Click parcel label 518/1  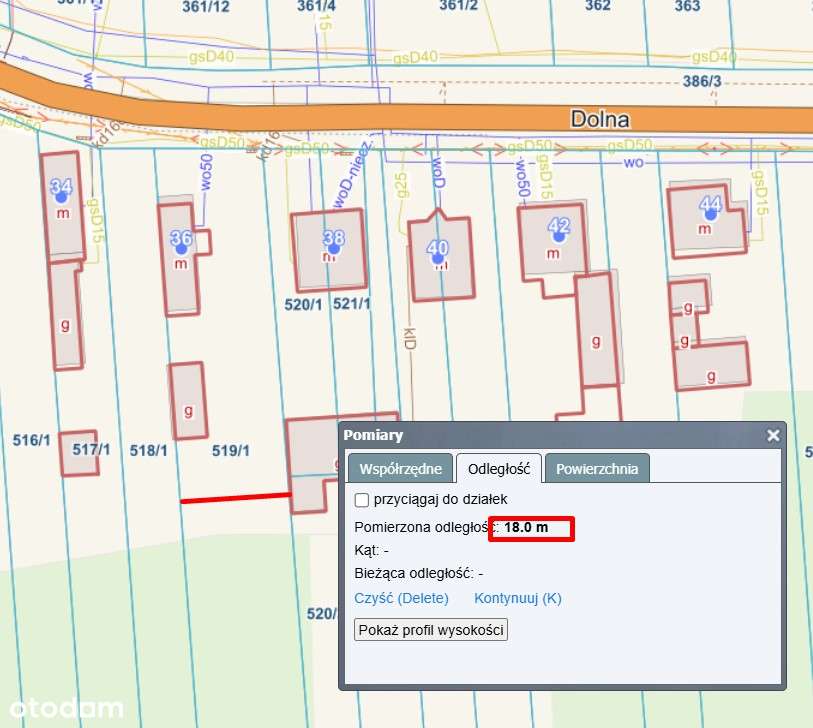tap(148, 451)
